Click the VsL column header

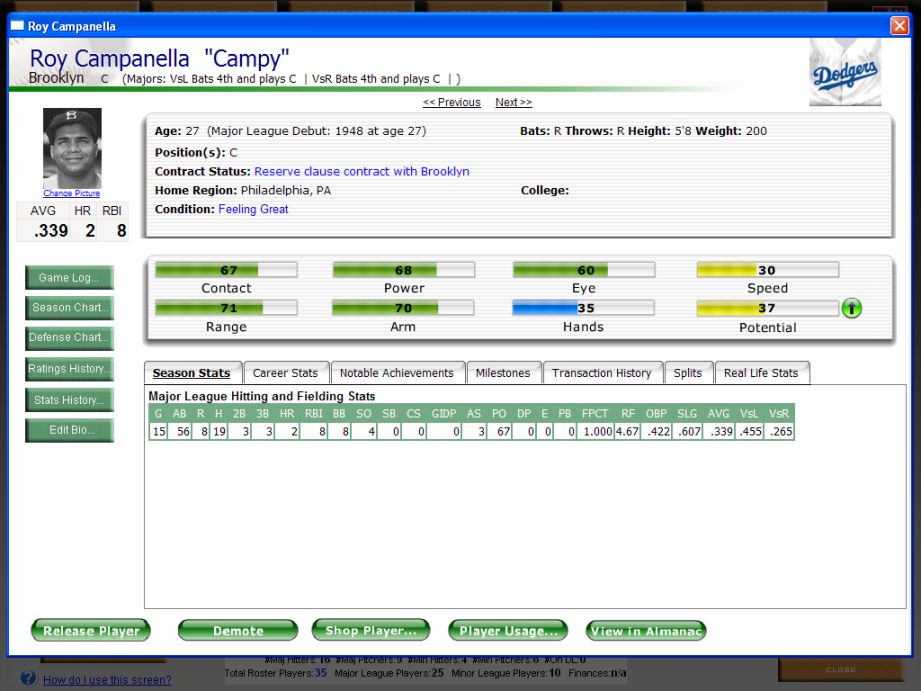(749, 414)
